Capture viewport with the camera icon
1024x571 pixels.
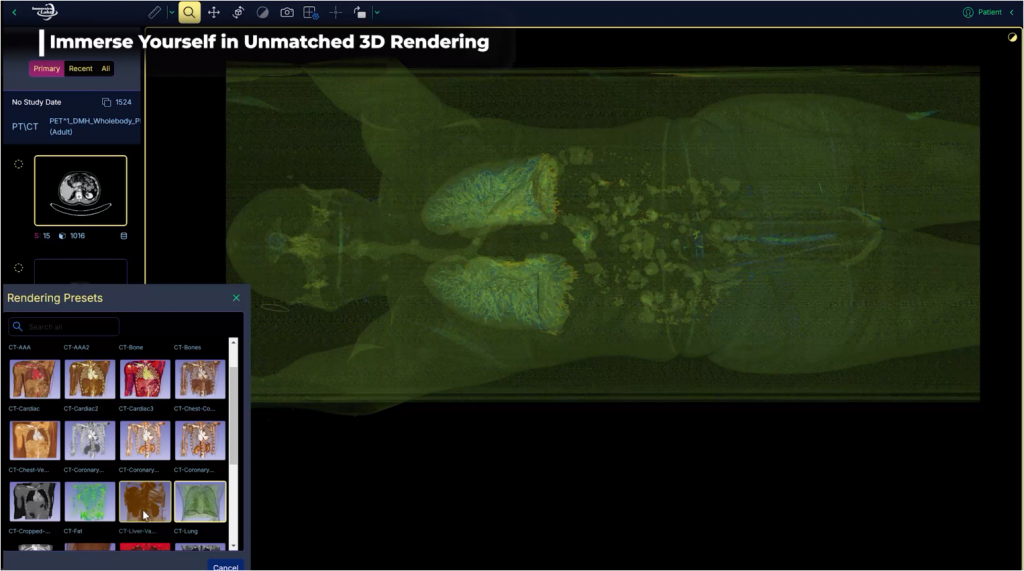[x=287, y=12]
